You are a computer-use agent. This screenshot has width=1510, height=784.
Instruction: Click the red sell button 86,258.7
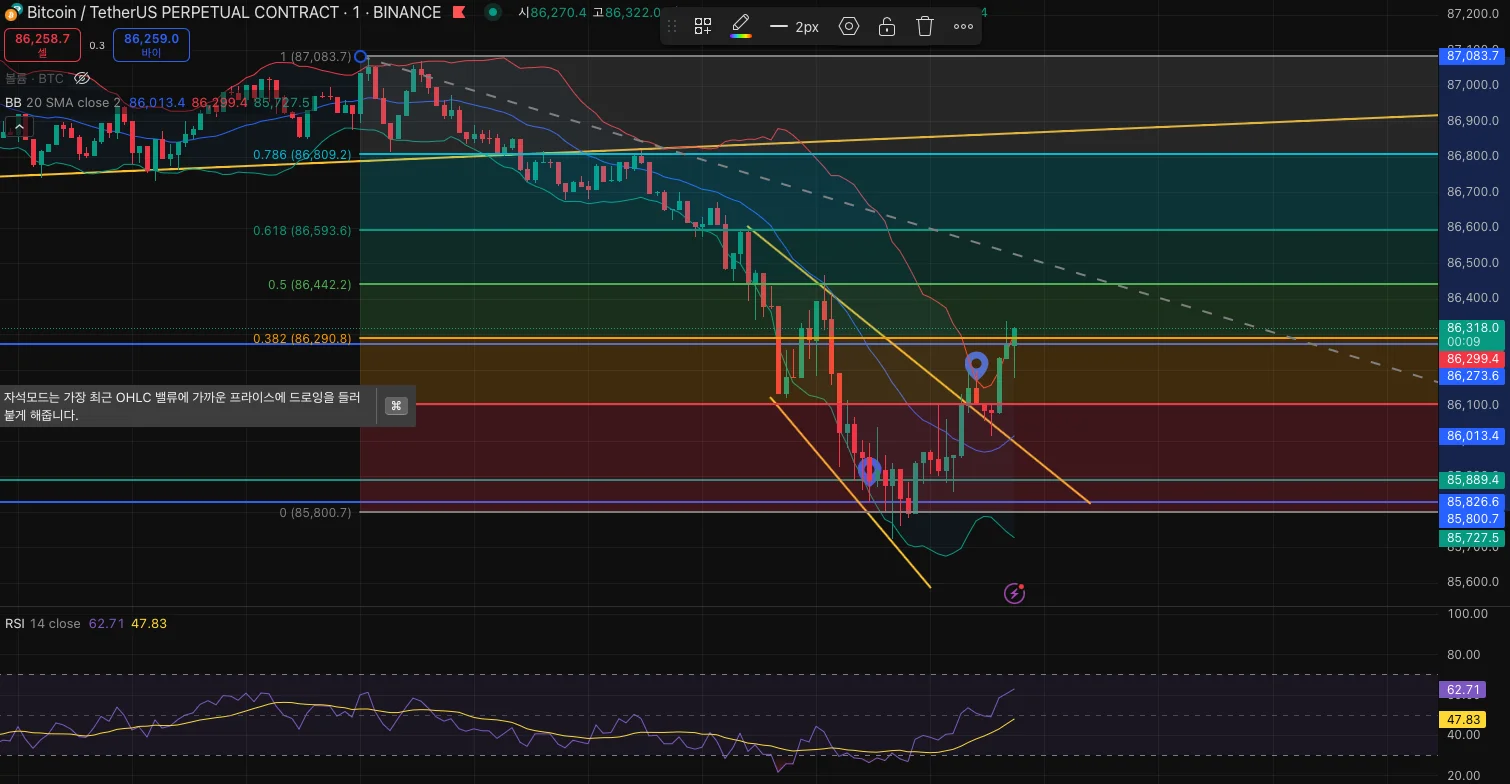(43, 44)
